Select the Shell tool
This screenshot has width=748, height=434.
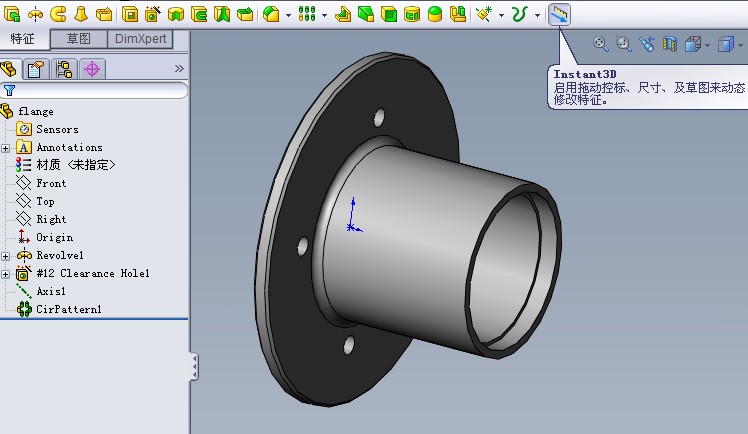click(x=389, y=14)
